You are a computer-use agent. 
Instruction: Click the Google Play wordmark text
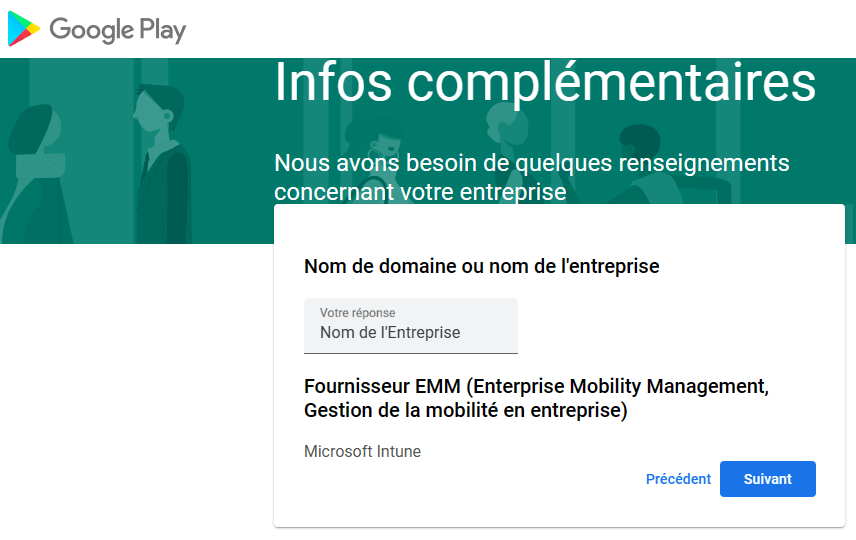point(117,30)
